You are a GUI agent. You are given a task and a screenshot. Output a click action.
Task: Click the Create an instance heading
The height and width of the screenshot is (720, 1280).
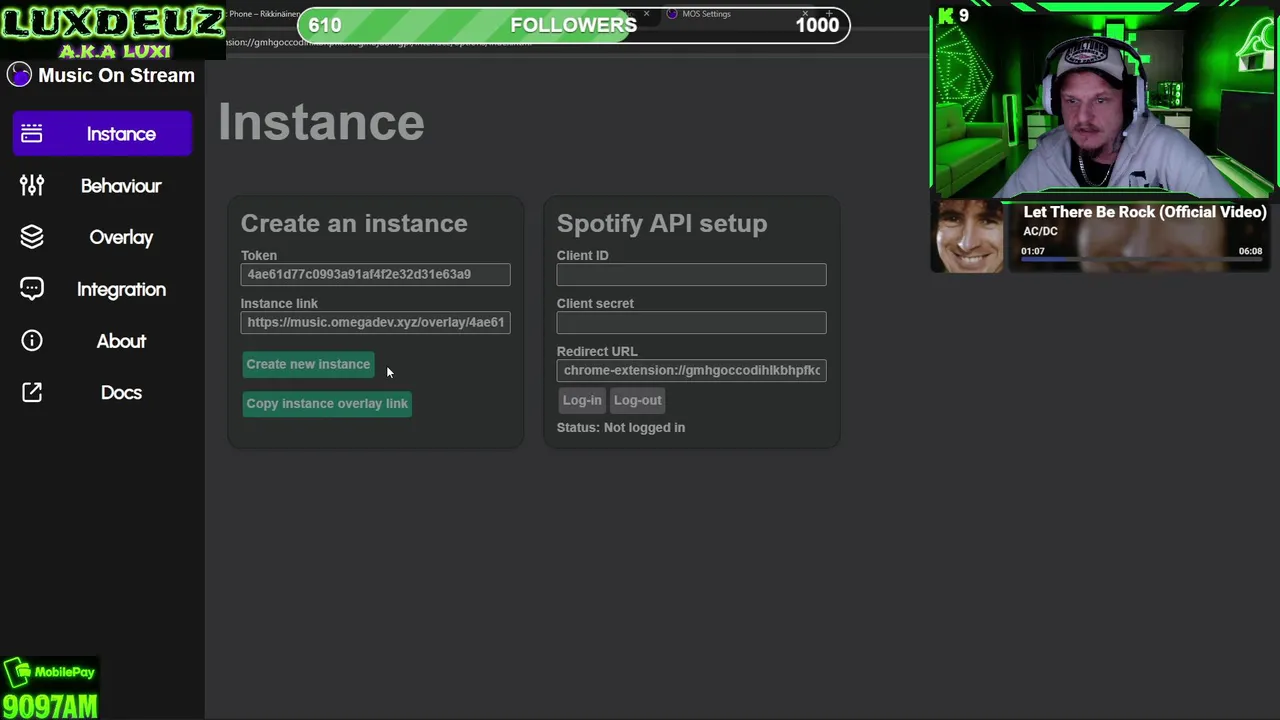(354, 223)
